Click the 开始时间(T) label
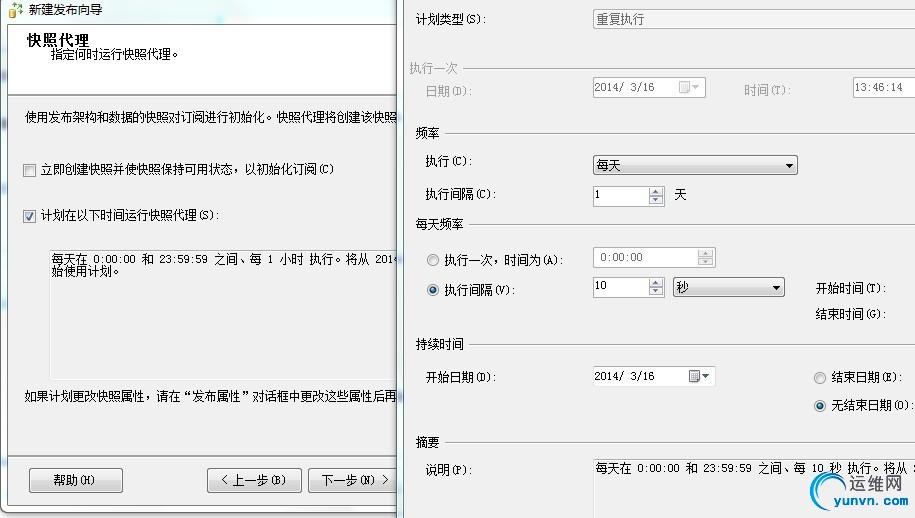Image resolution: width=915 pixels, height=518 pixels. point(851,288)
